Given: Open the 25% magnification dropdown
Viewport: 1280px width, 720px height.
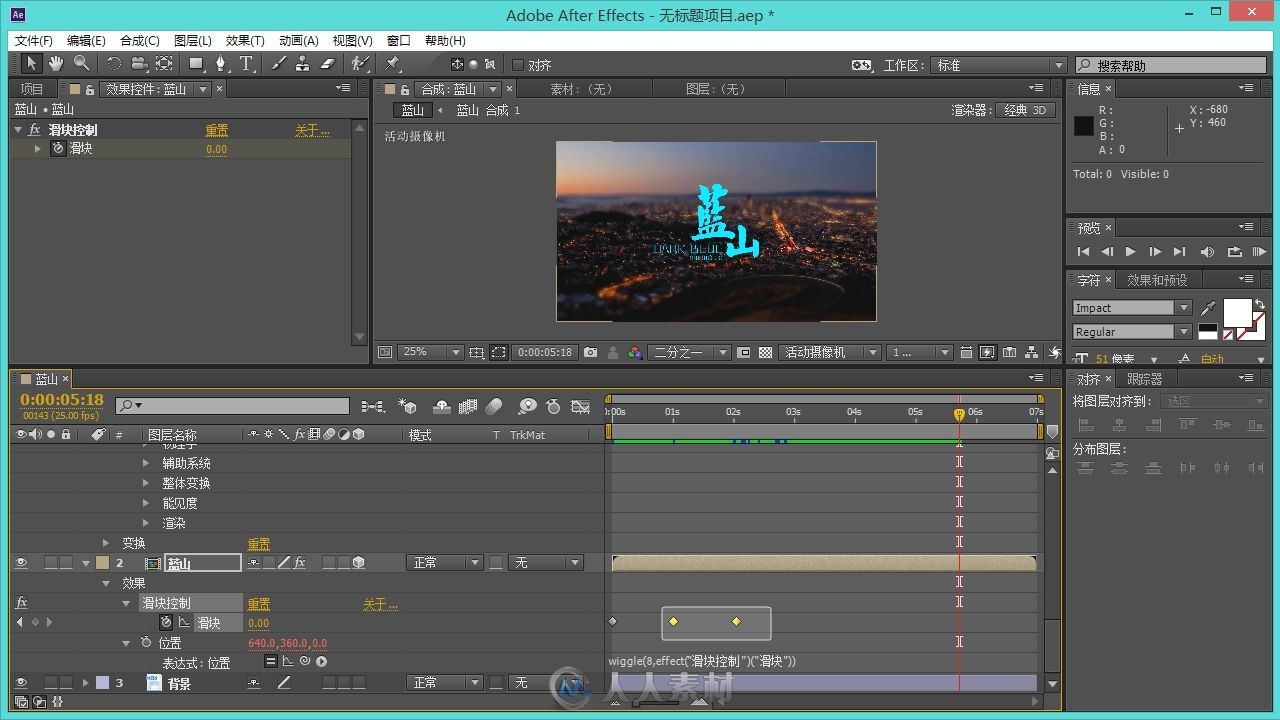Looking at the screenshot, I should click(x=431, y=352).
